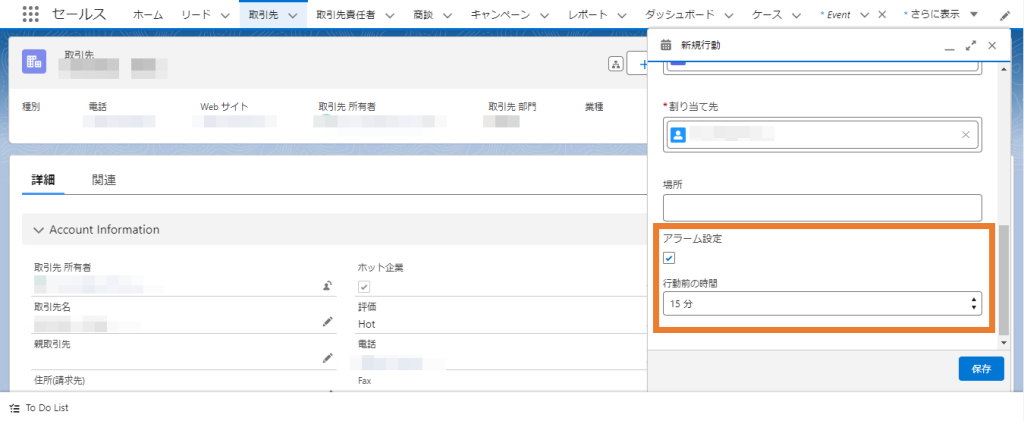This screenshot has width=1024, height=421.
Task: Click the 保存 button
Action: (x=980, y=368)
